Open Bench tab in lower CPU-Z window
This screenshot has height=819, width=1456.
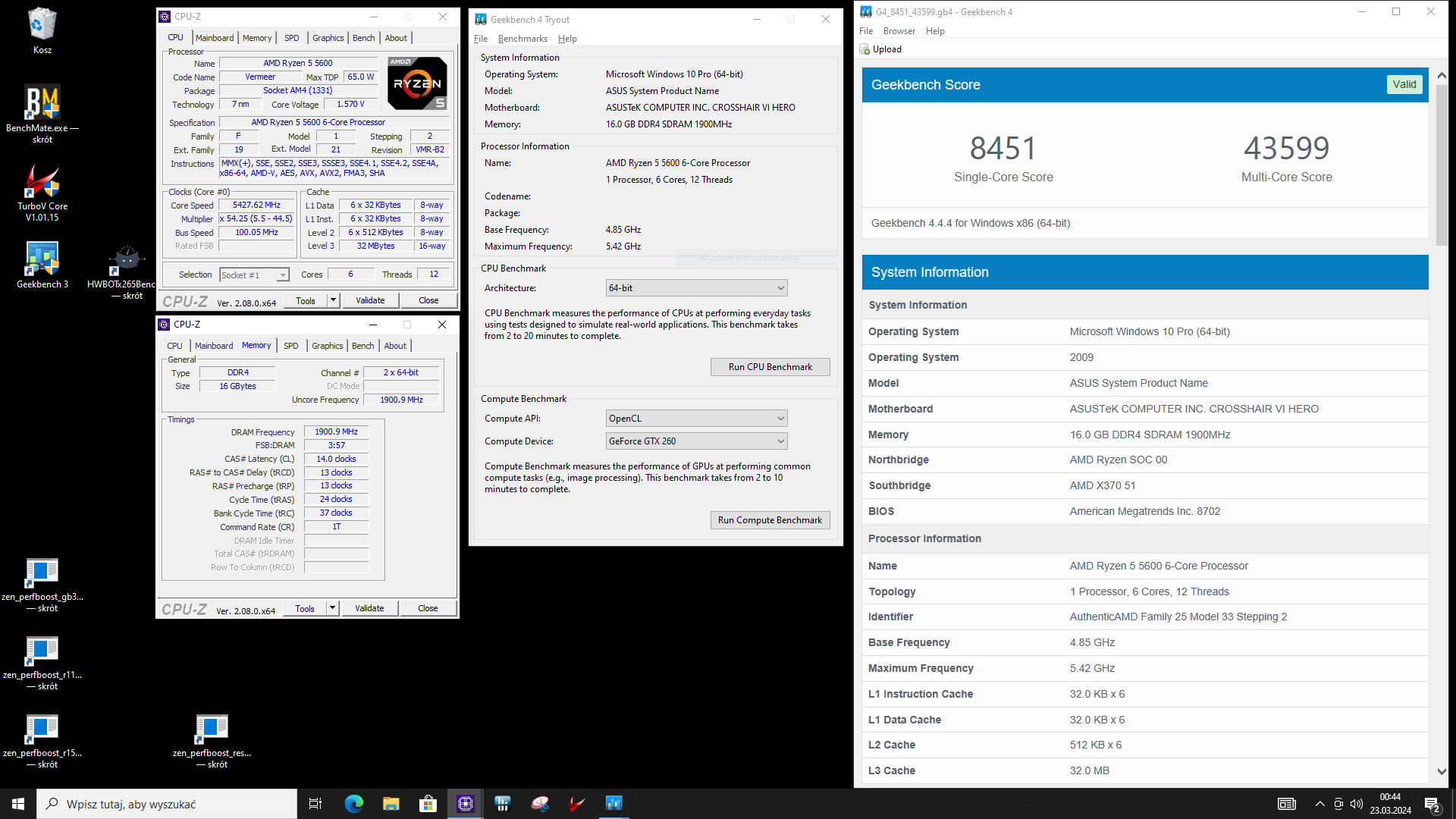(x=363, y=346)
